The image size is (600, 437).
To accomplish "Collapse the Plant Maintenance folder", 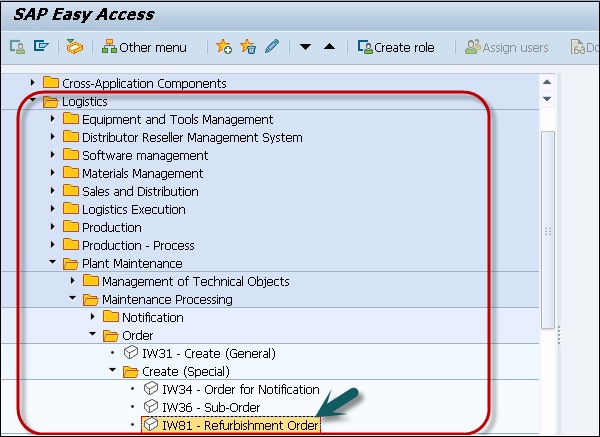I will pos(53,264).
